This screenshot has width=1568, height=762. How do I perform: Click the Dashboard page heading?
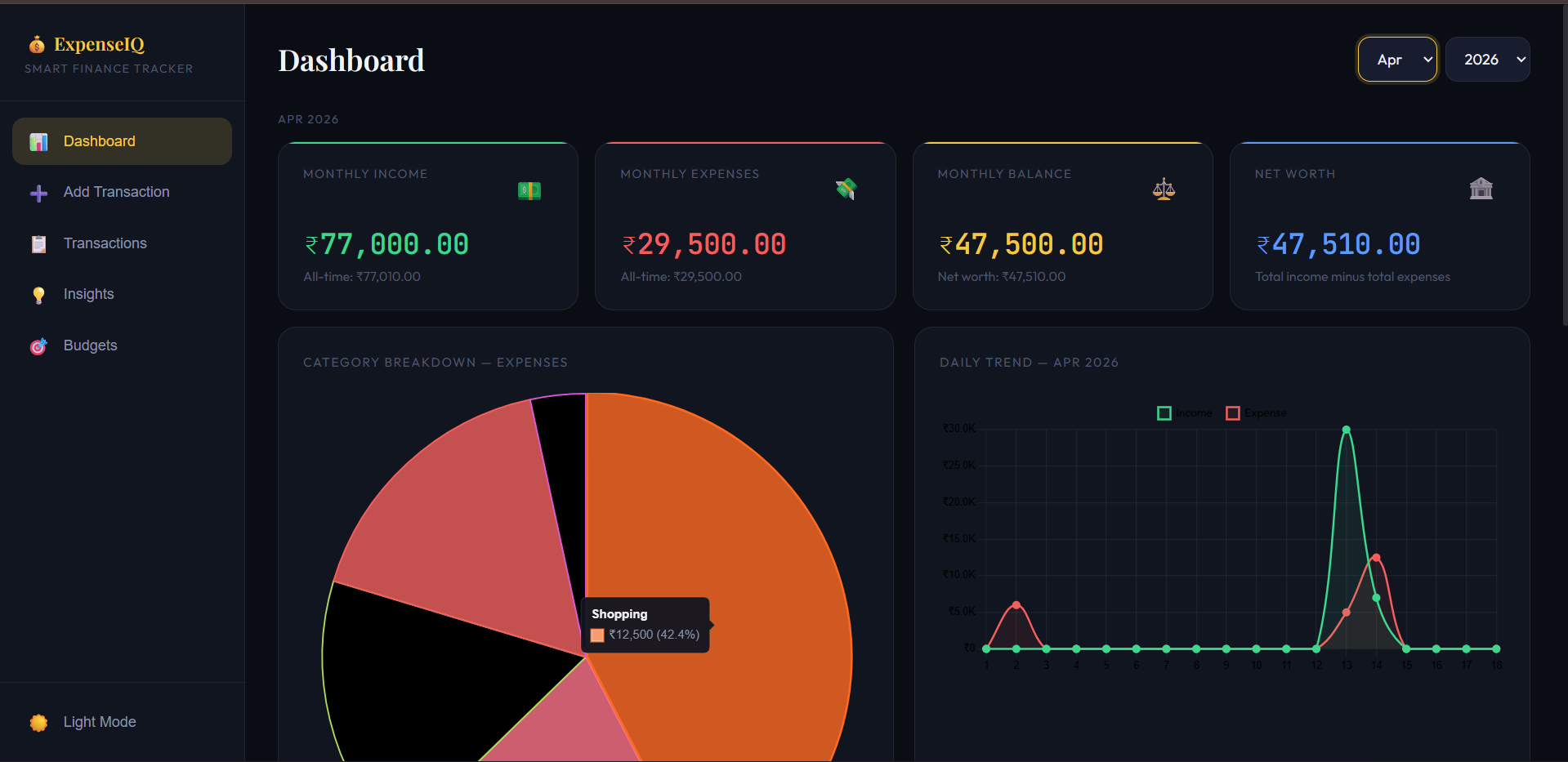pyautogui.click(x=351, y=60)
